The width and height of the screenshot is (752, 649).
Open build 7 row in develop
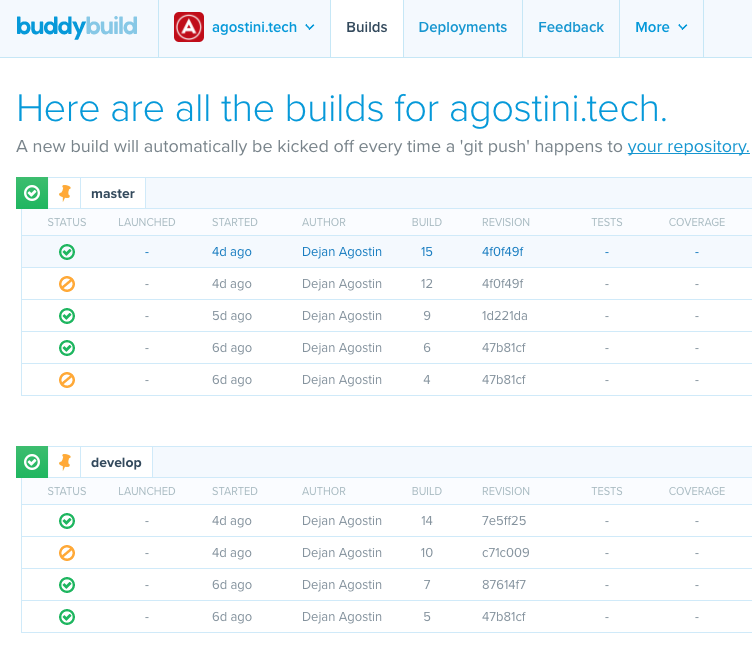[426, 585]
